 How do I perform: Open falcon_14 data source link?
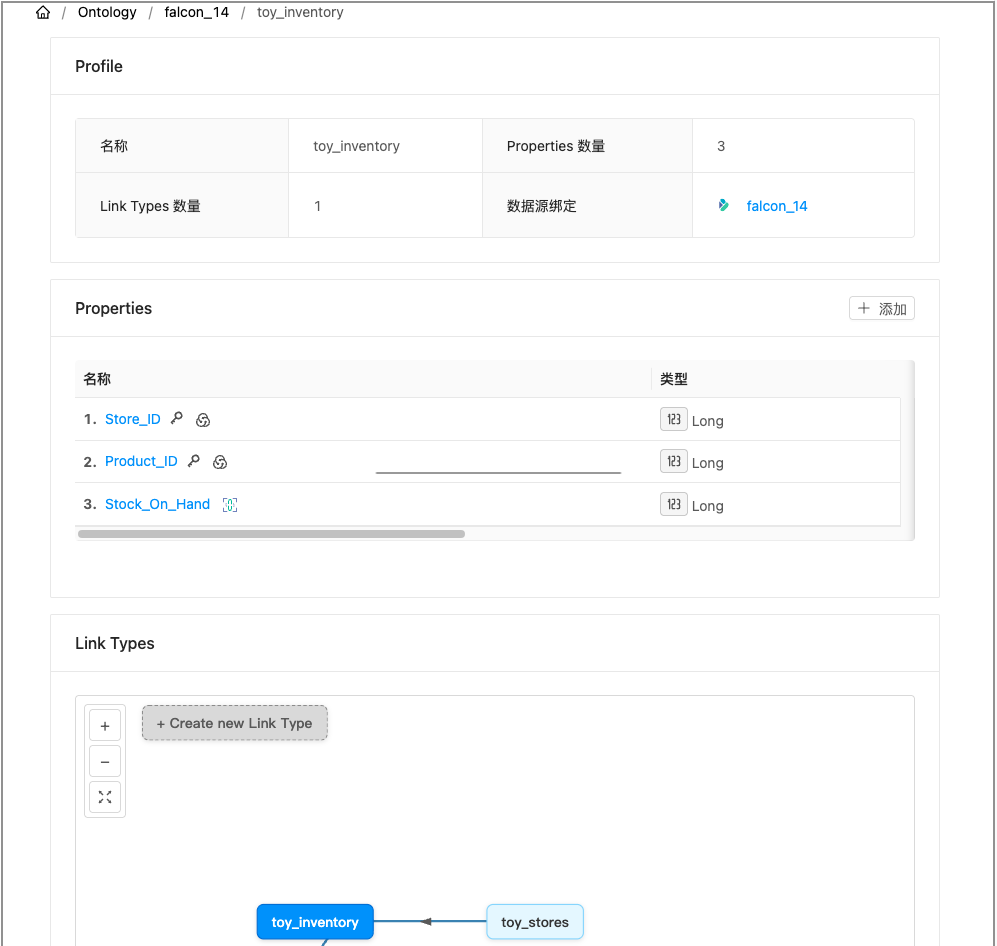click(x=776, y=206)
